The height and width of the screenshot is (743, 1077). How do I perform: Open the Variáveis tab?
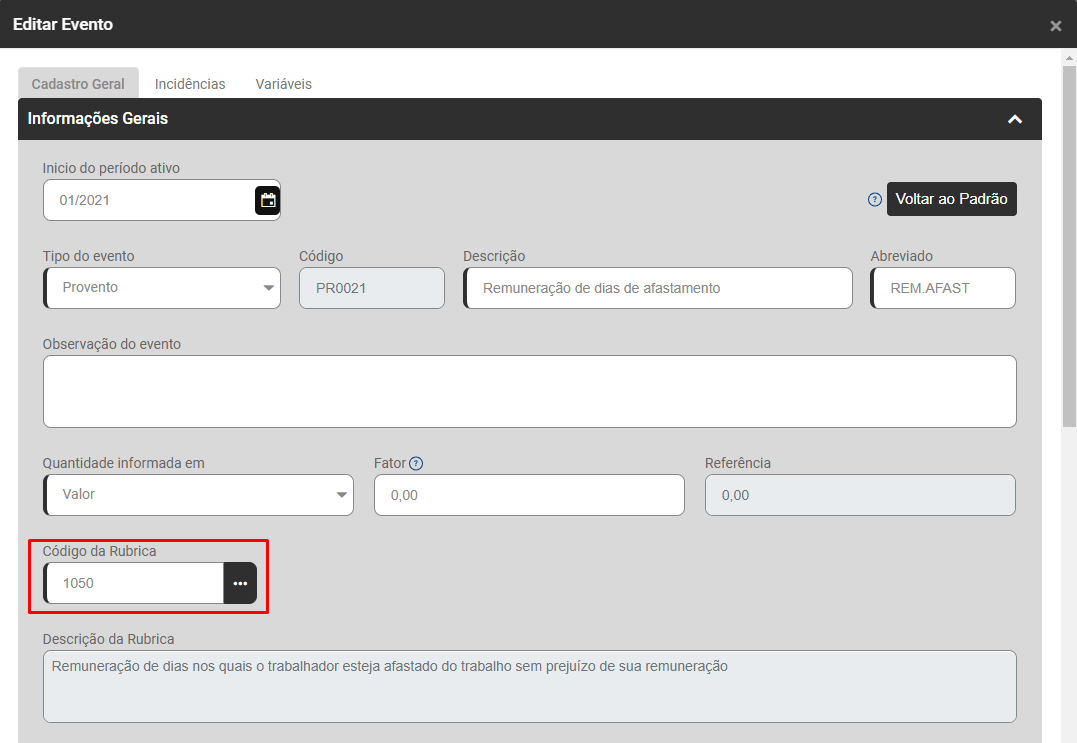pos(283,84)
